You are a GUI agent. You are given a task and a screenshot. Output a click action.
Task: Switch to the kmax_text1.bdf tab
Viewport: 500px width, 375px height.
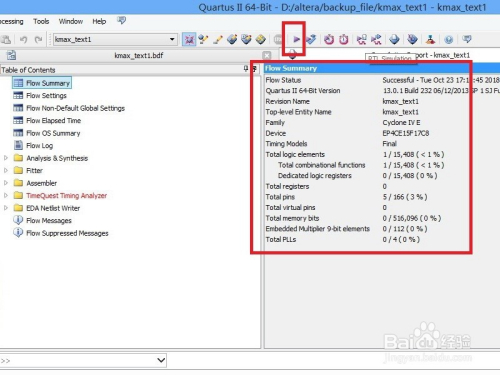tap(139, 55)
